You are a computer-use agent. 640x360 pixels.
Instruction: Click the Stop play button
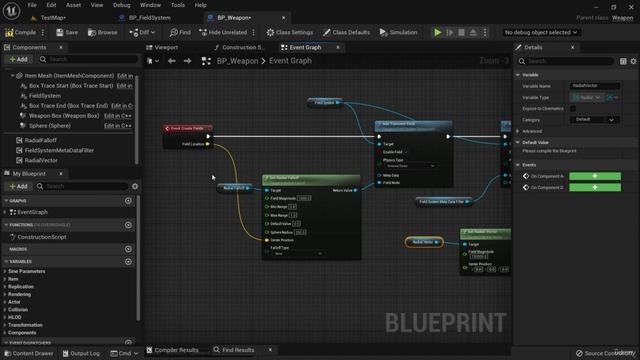pyautogui.click(x=461, y=32)
